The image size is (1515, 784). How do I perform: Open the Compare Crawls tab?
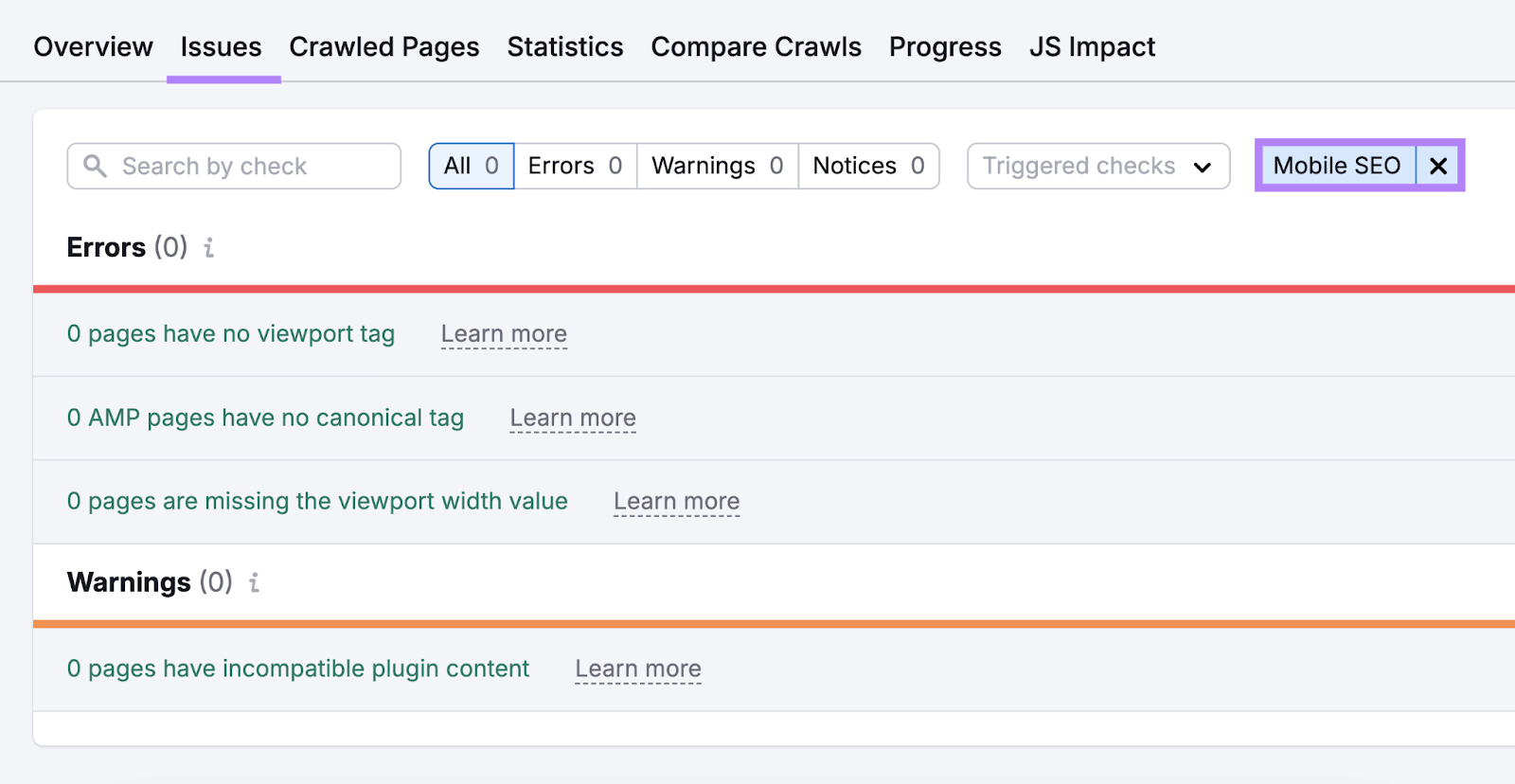click(756, 46)
